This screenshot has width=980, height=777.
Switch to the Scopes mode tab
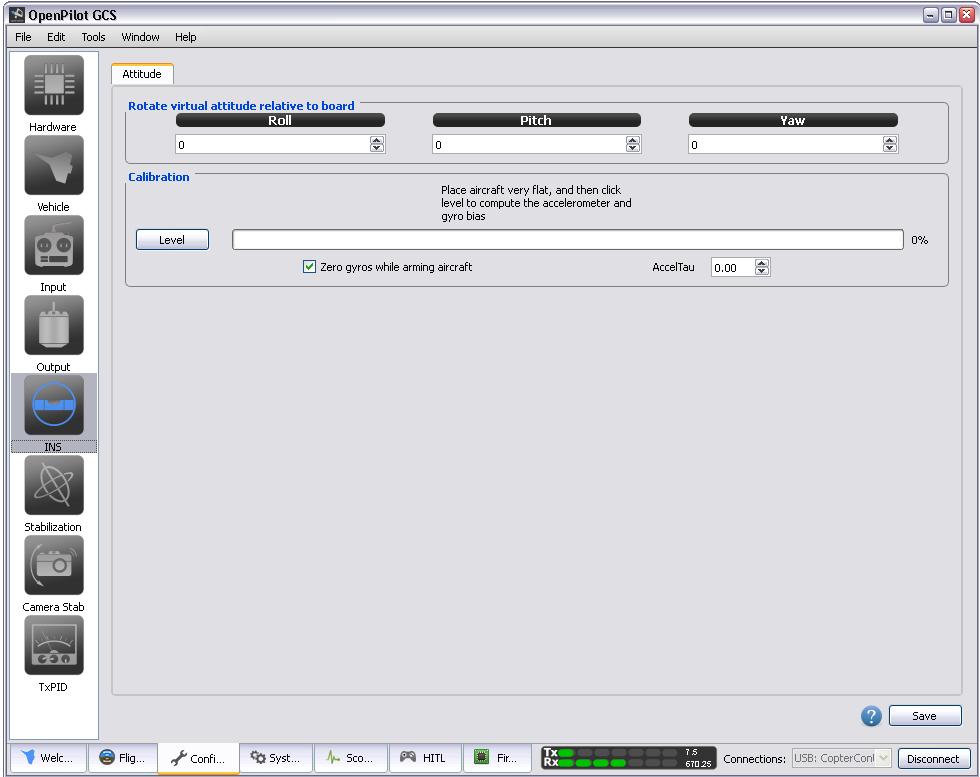click(x=351, y=758)
